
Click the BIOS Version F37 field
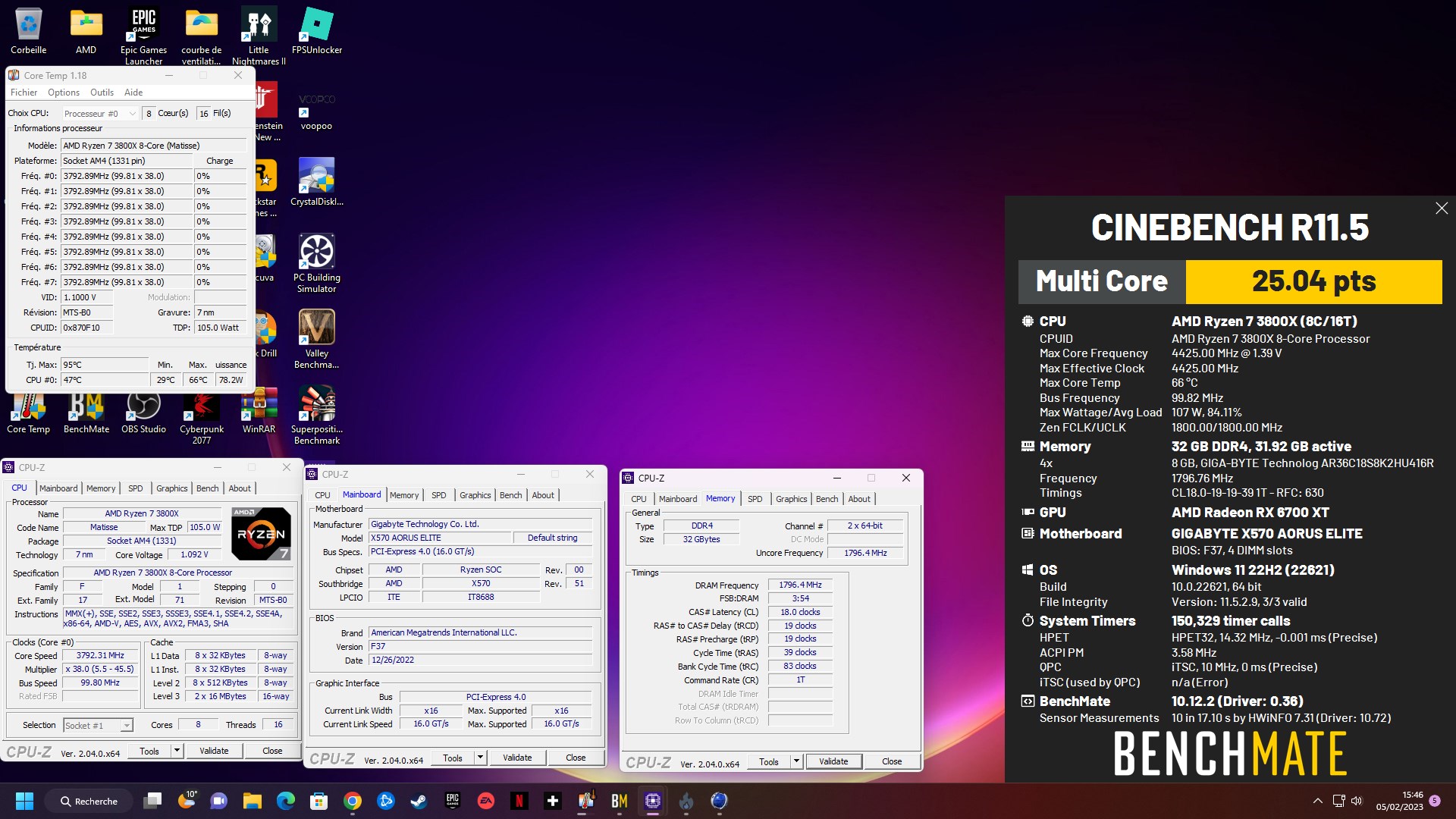point(480,647)
